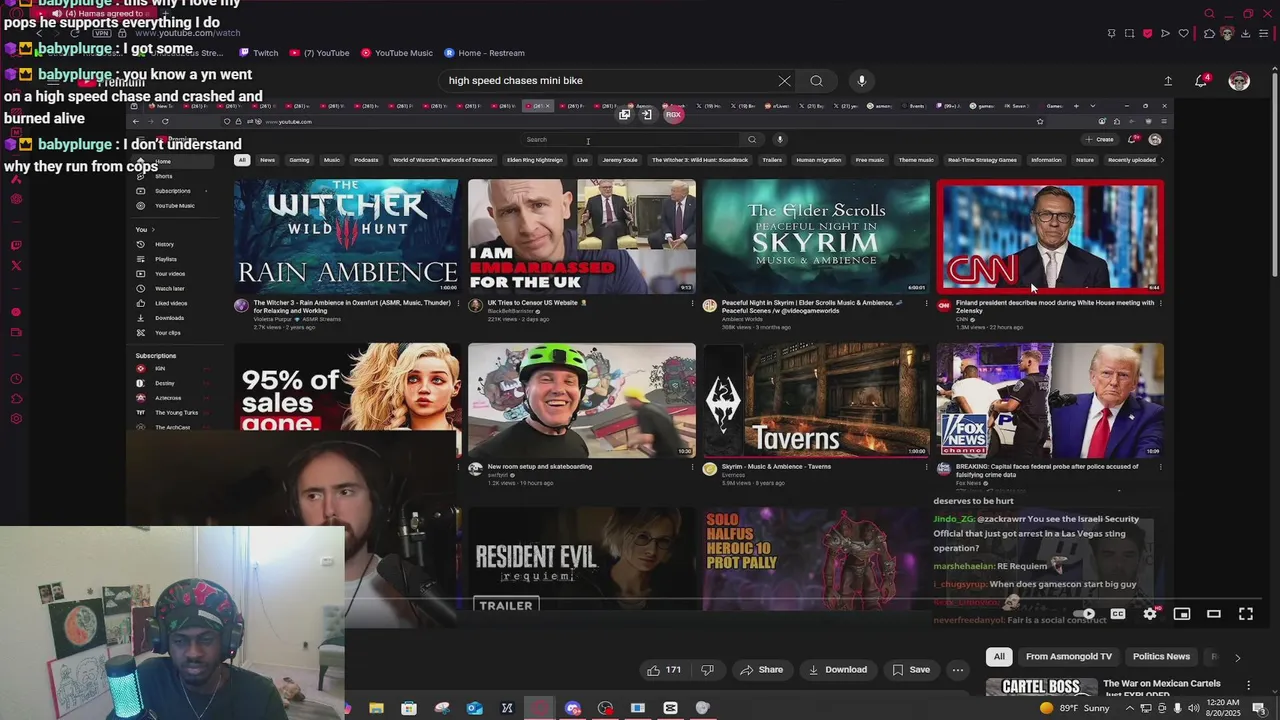Open the browser extensions cube icon
The width and height of the screenshot is (1280, 720).
pos(1210,33)
